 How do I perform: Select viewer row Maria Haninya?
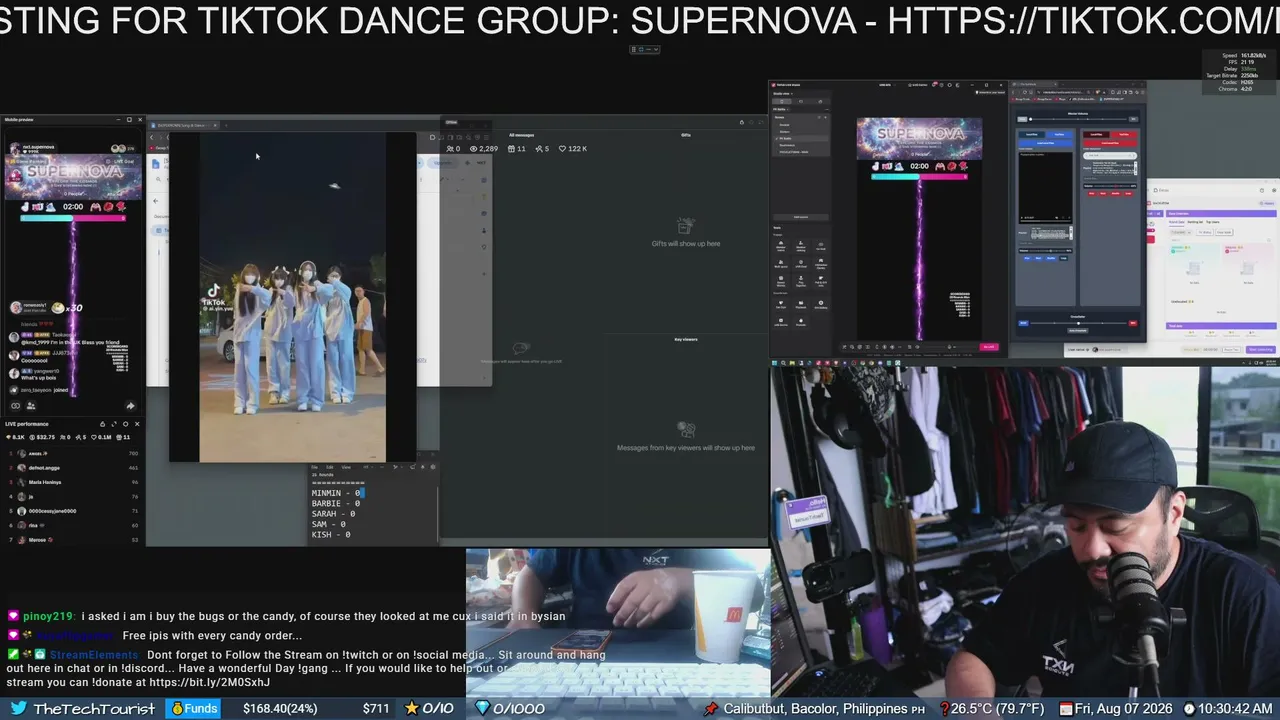(x=73, y=482)
